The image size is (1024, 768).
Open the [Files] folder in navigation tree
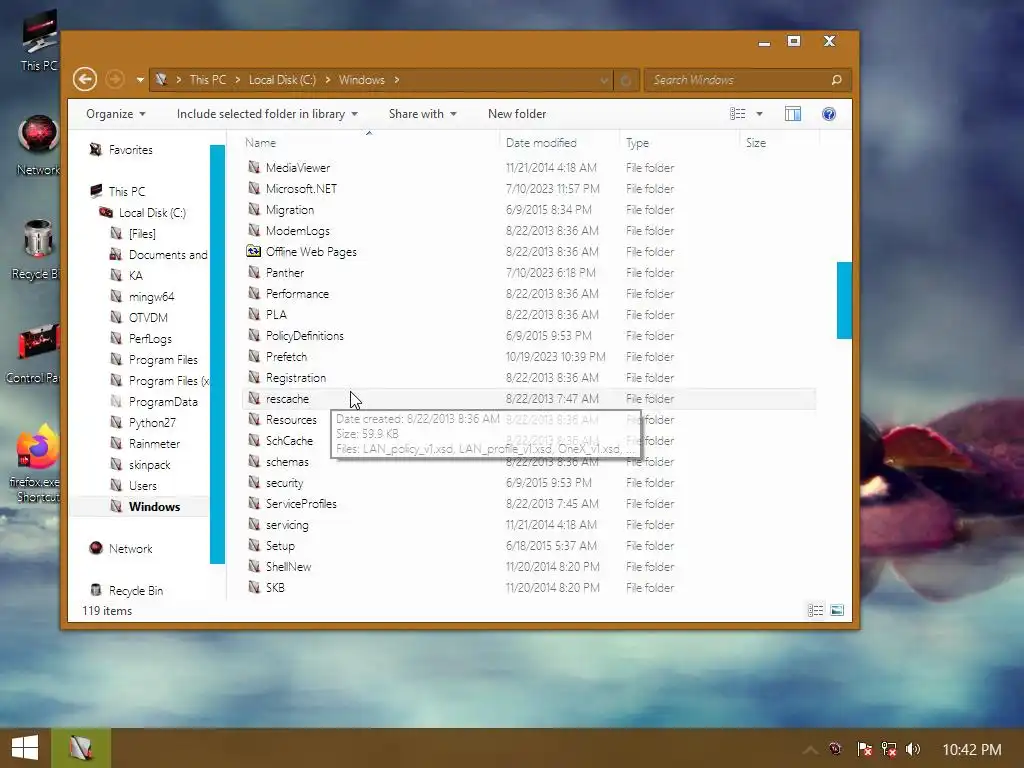142,234
